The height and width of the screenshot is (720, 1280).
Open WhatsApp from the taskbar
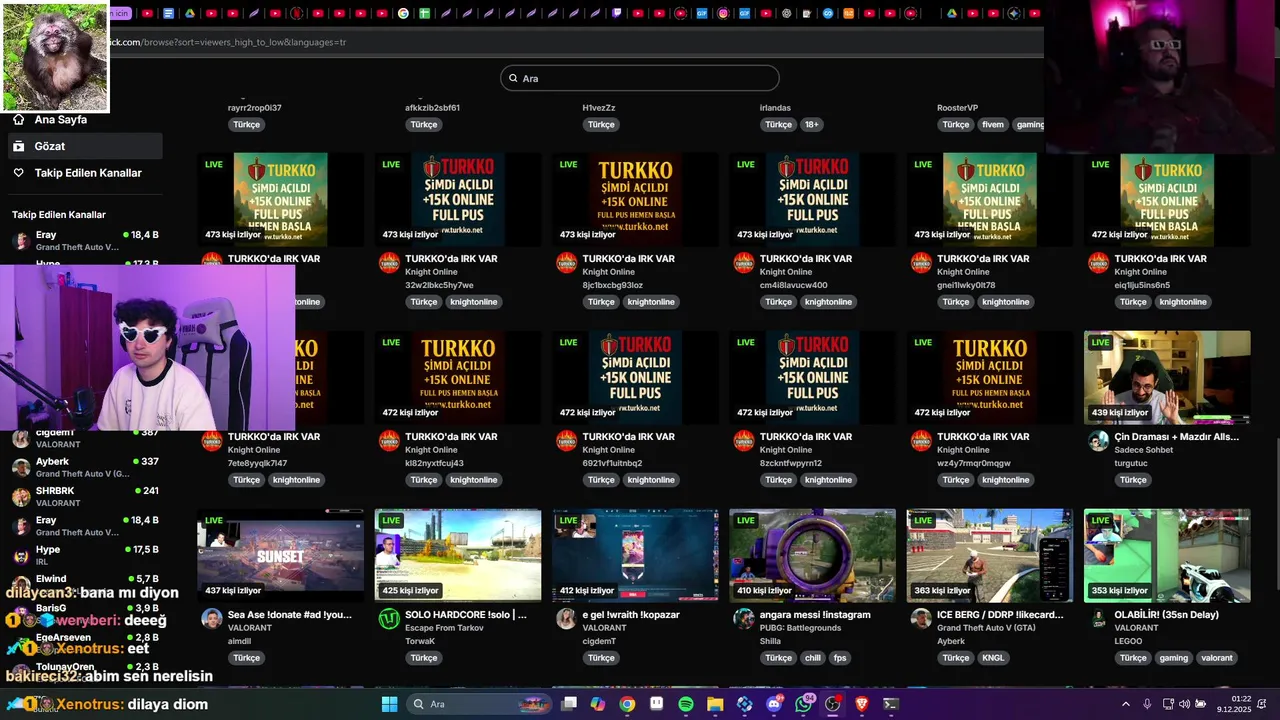click(804, 704)
